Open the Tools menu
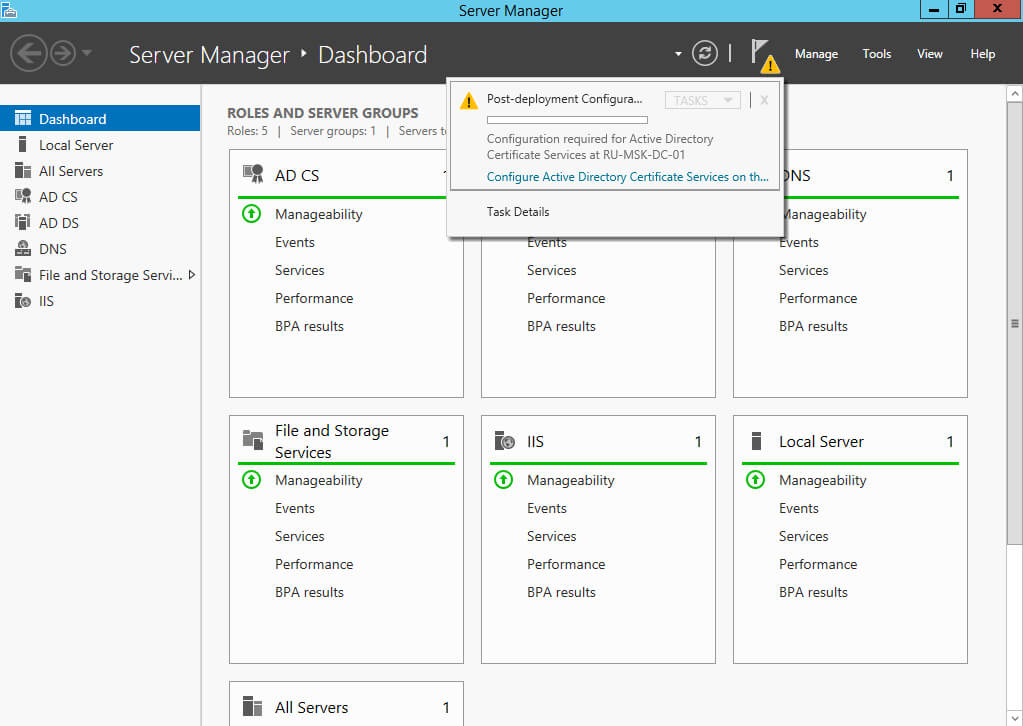The width and height of the screenshot is (1023, 726). pos(876,54)
